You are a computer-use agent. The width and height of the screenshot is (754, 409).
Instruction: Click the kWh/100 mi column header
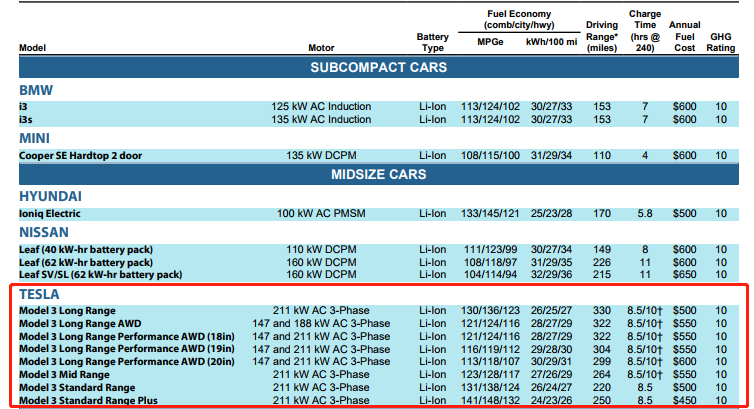click(551, 42)
